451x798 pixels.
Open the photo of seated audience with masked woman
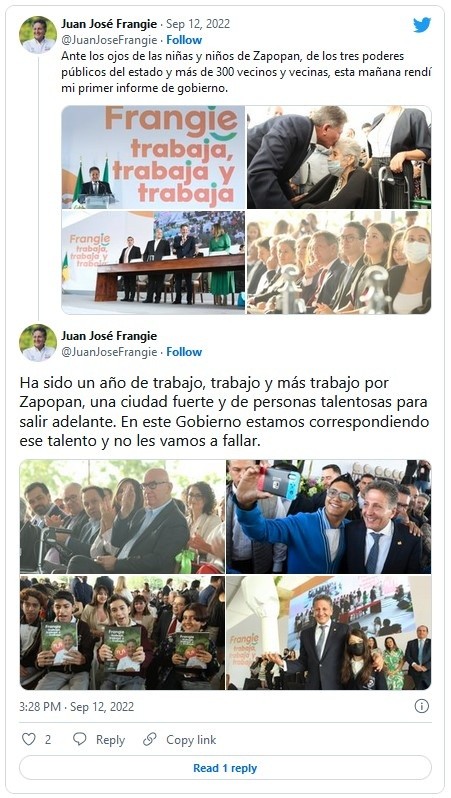339,263
